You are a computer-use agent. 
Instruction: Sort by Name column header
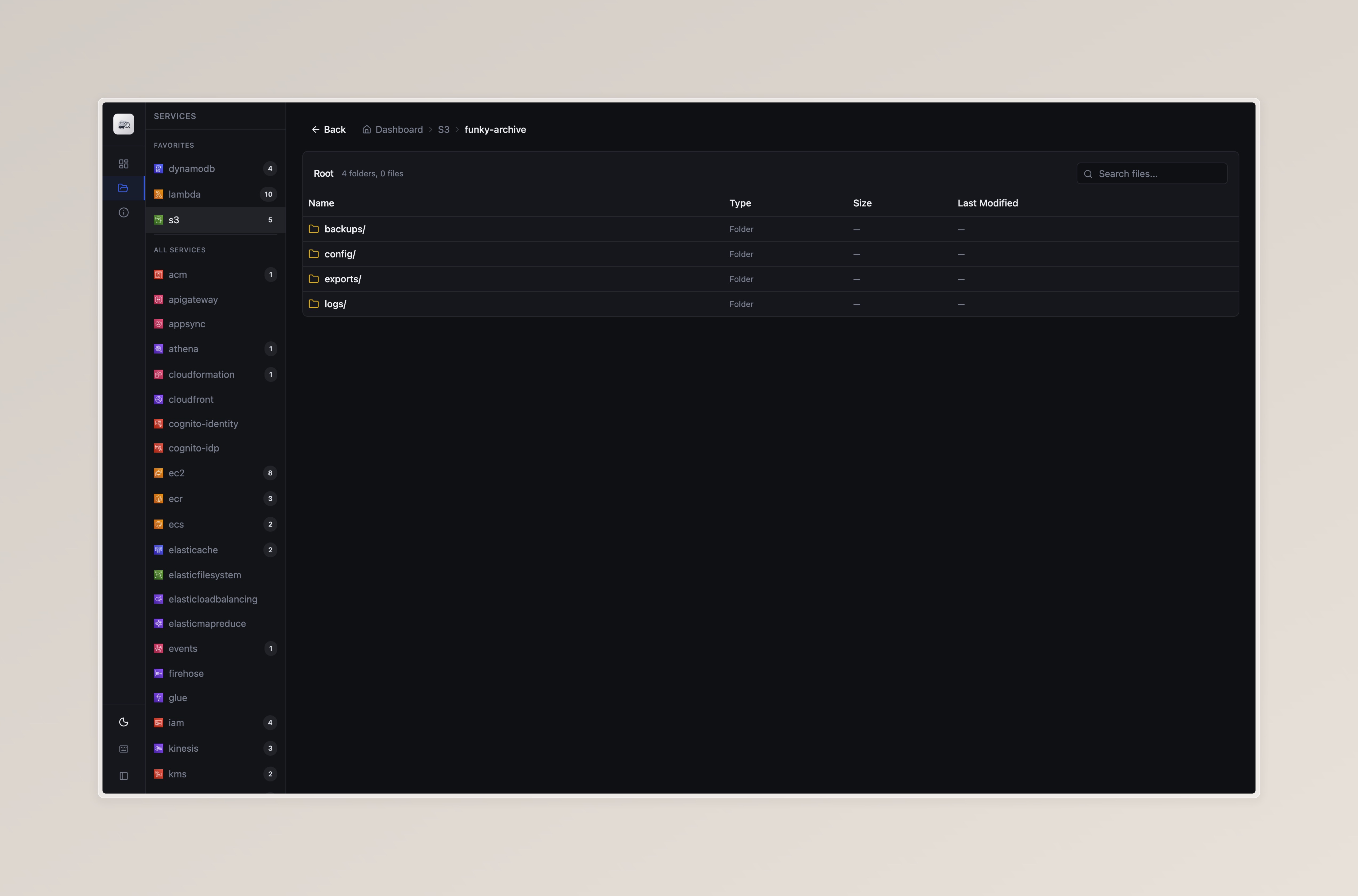click(x=321, y=203)
